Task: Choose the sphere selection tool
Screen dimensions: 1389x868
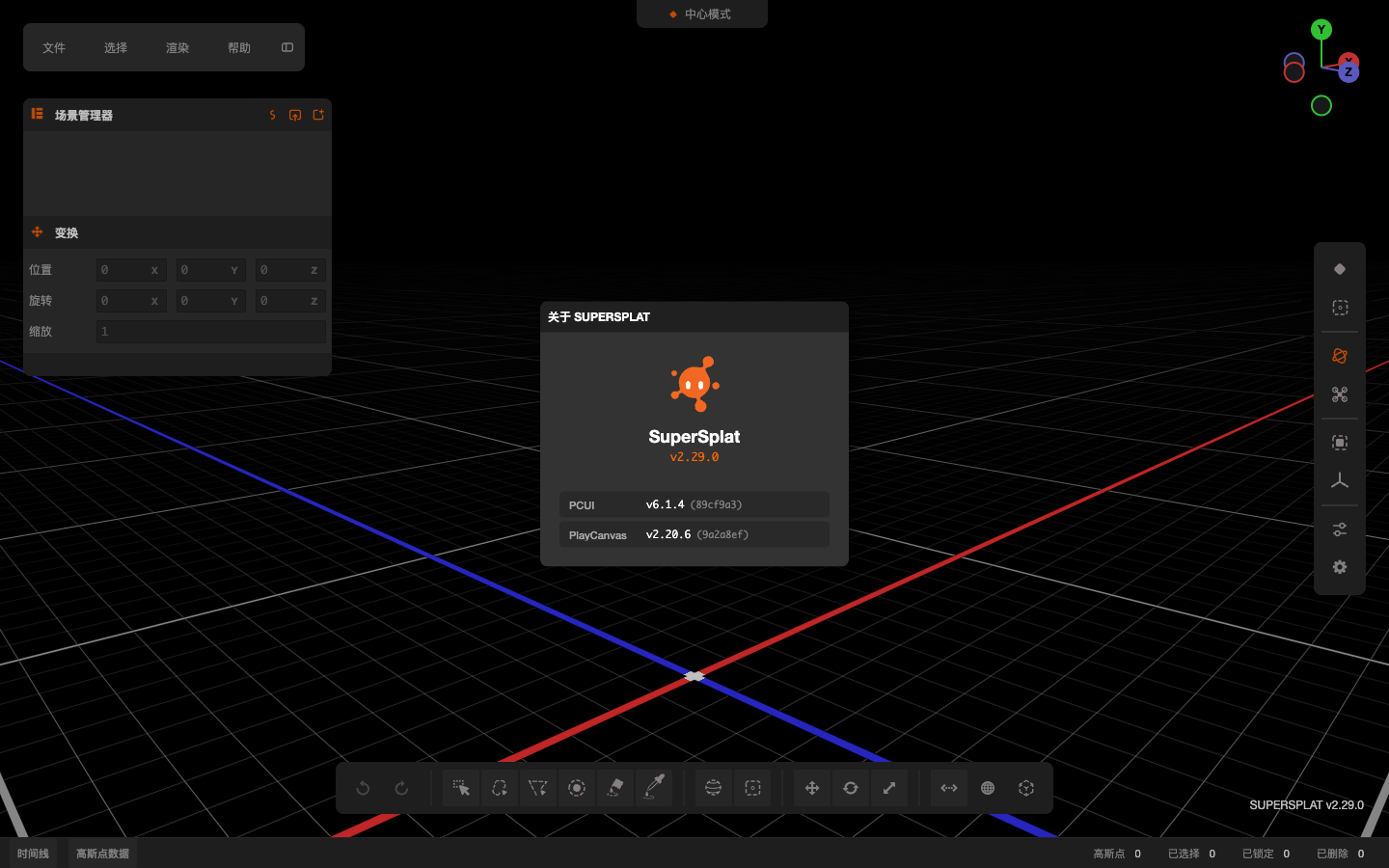Action: (x=714, y=788)
